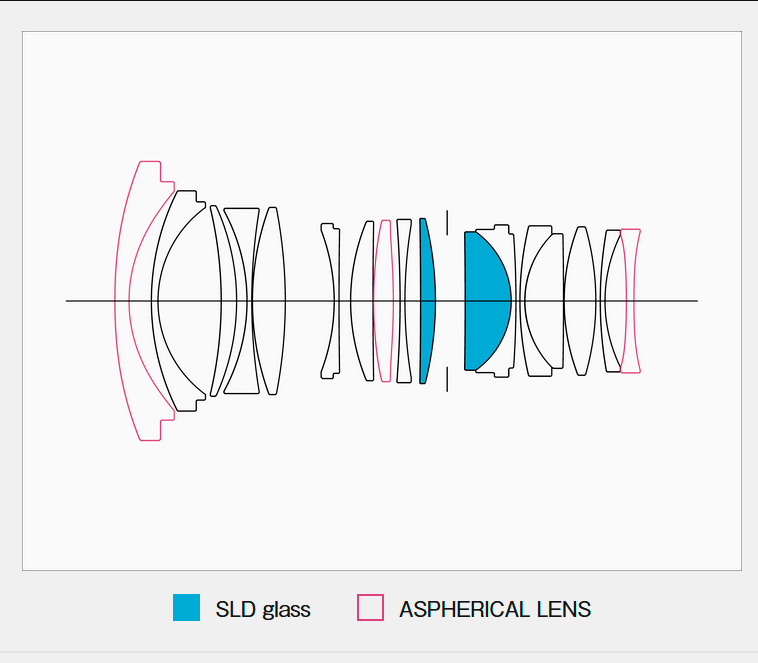Click the flat element before thin SLD glass

tap(404, 301)
